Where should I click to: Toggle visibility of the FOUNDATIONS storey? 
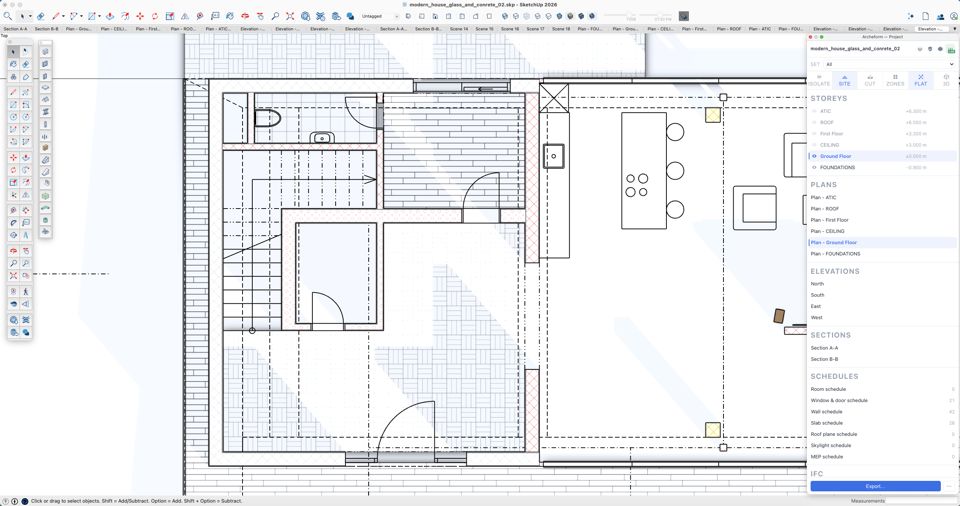[814, 167]
